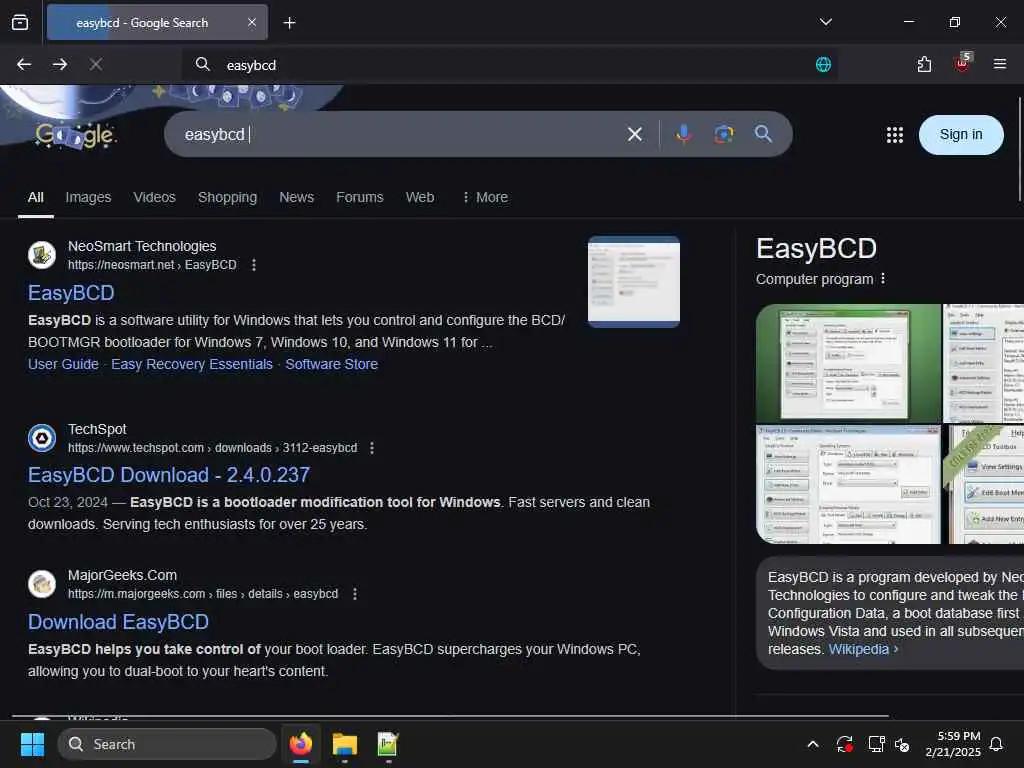This screenshot has width=1024, height=768.
Task: Open green EasyBCD screenshot in knowledge panel
Action: (x=848, y=363)
